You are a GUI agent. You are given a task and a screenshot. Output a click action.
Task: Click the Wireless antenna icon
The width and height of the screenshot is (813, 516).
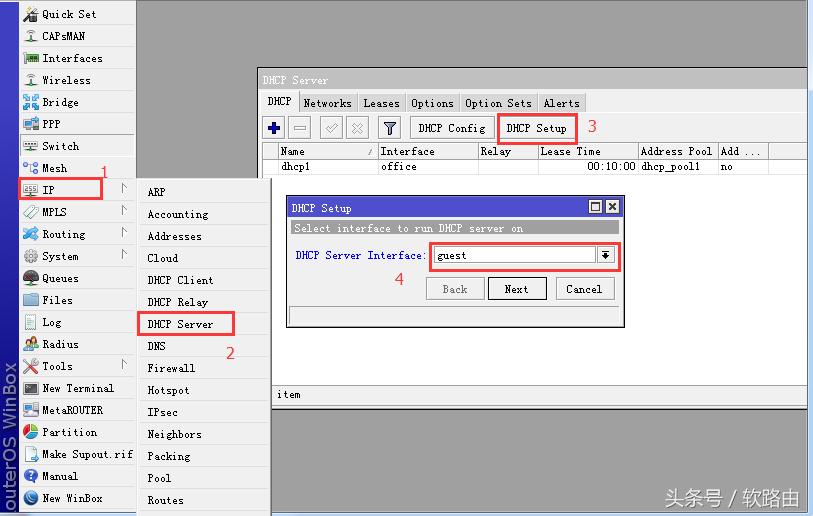pos(31,80)
